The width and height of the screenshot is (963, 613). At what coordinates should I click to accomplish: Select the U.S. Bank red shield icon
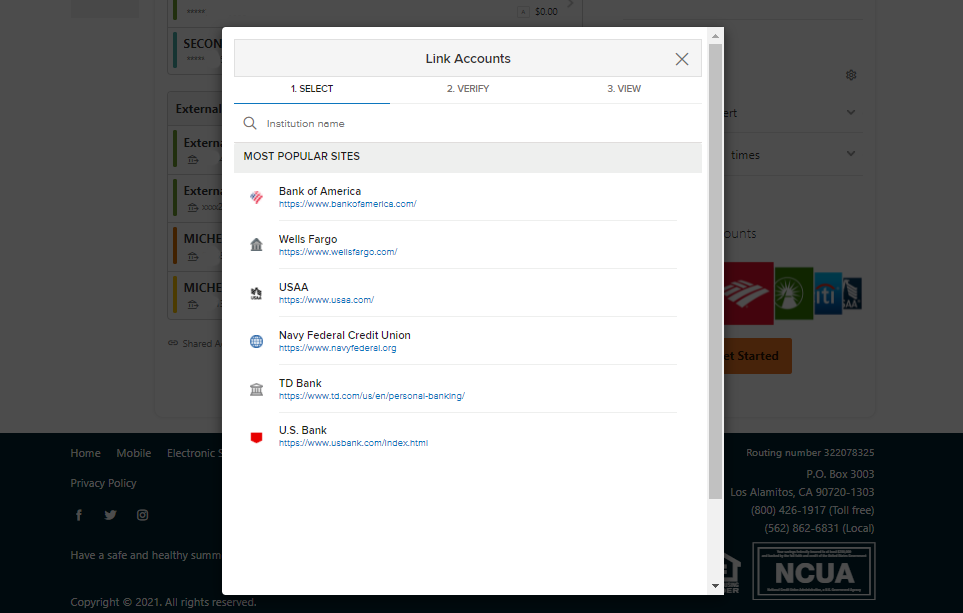coord(257,437)
